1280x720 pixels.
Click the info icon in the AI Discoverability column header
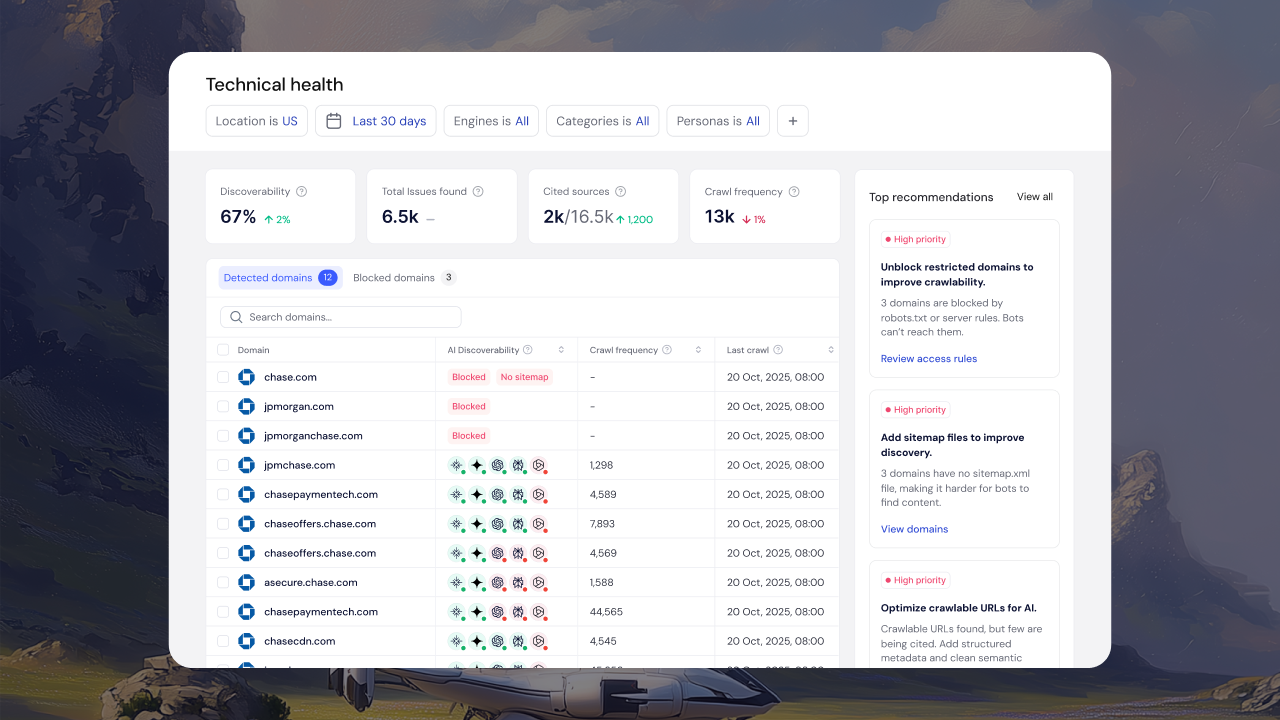click(528, 350)
